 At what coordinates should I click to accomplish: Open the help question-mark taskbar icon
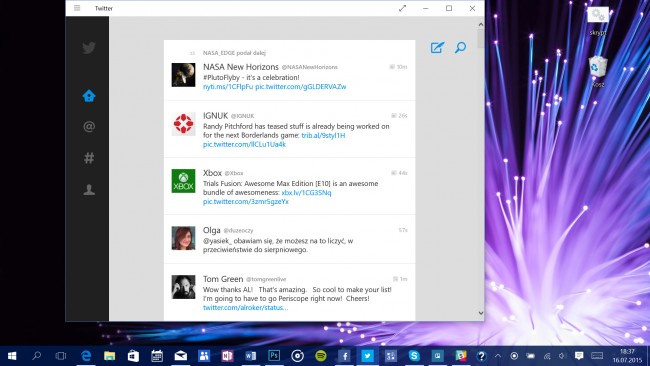481,356
